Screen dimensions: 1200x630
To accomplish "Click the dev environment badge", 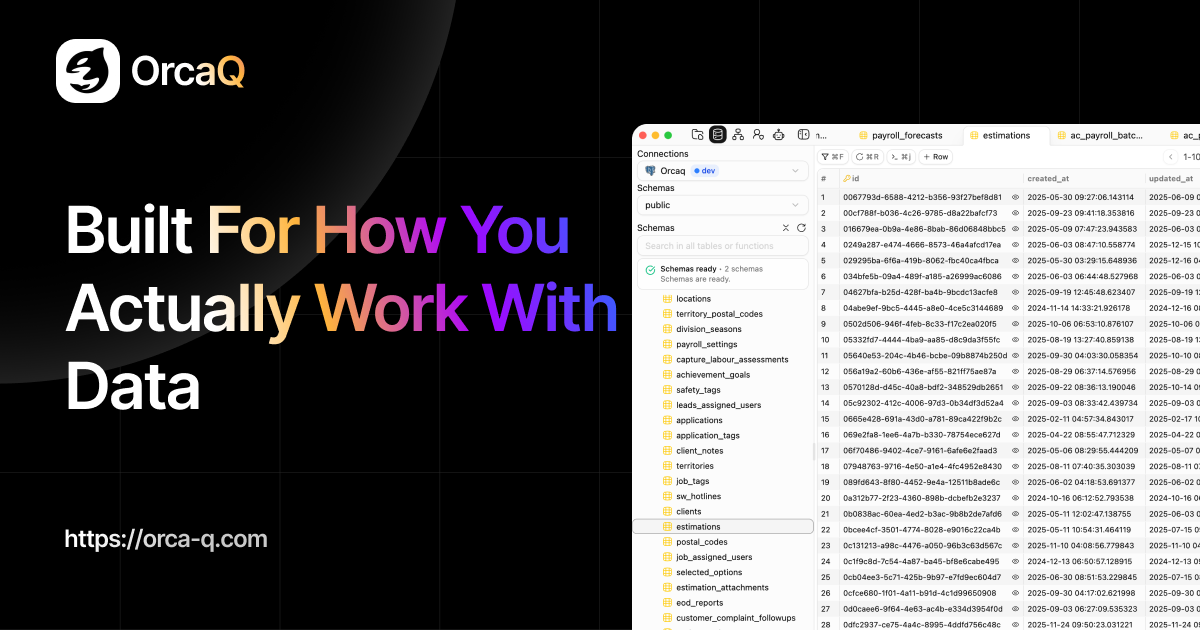I will [x=704, y=171].
